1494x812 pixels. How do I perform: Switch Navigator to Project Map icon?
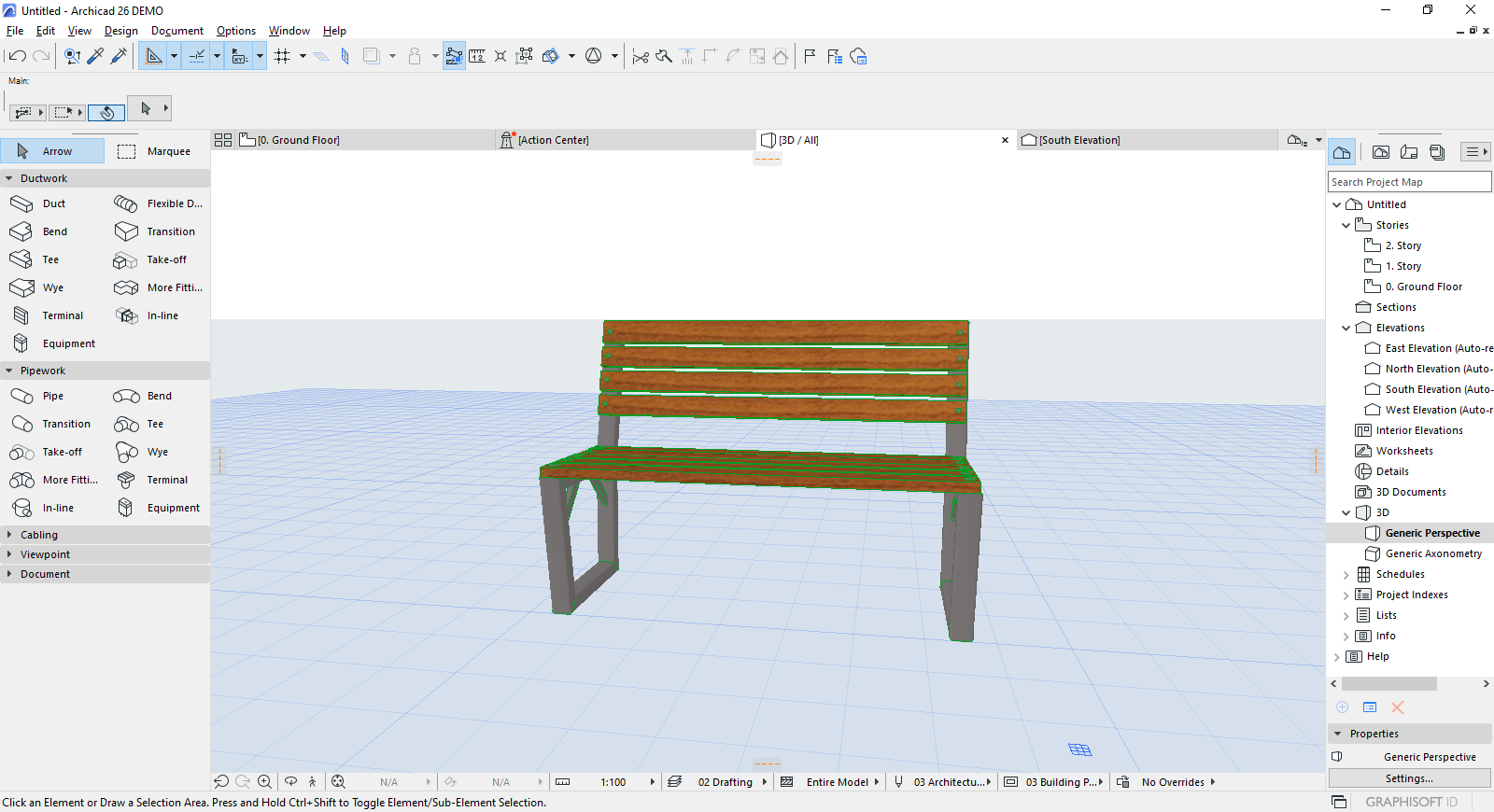1342,152
